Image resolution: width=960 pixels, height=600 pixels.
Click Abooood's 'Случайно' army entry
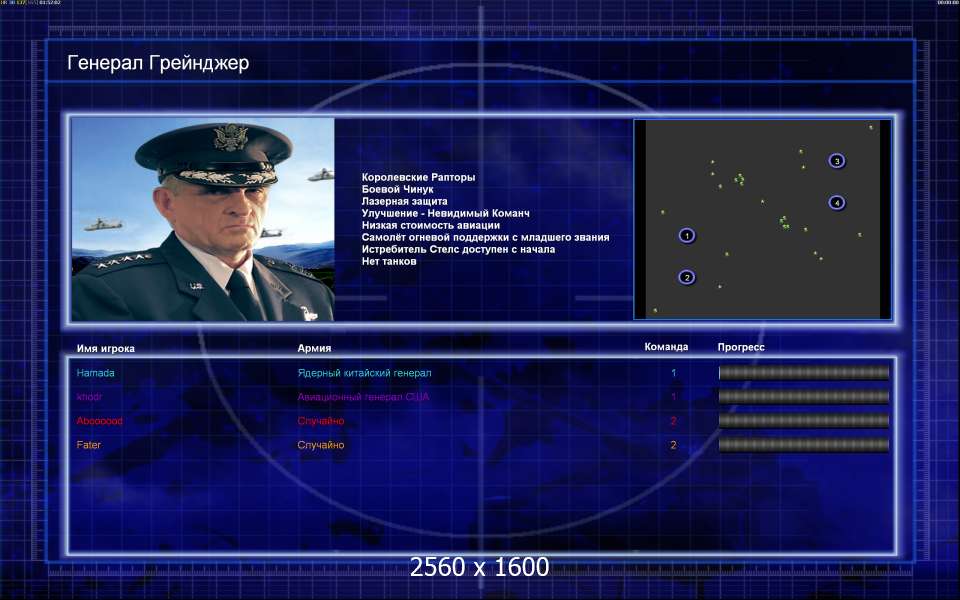[321, 421]
